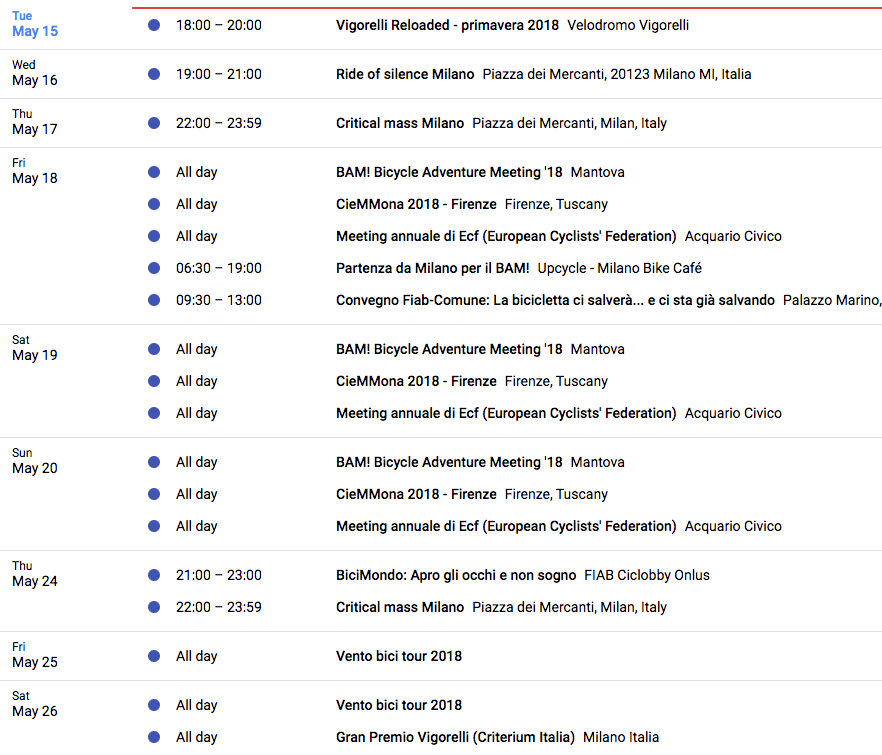Screen dimensions: 882x755
Task: Open the Sat May 26 date header
Action: (35, 704)
